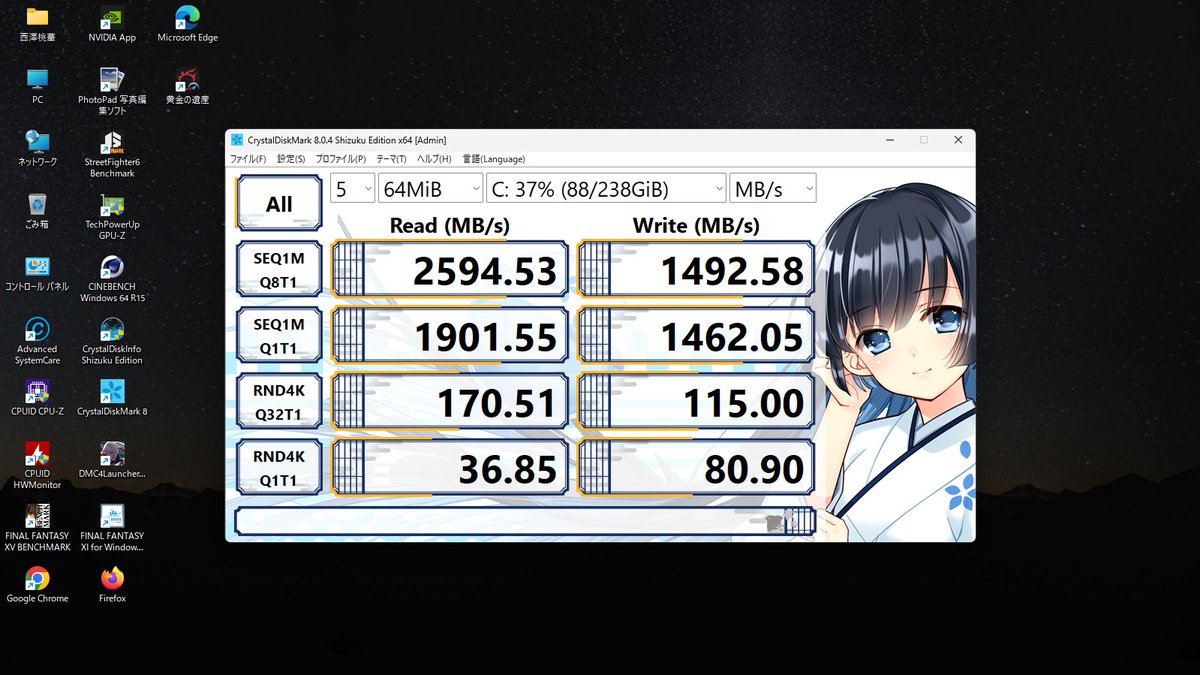The width and height of the screenshot is (1200, 675).
Task: Launch Advanced SystemCare from the desktop
Action: point(37,340)
